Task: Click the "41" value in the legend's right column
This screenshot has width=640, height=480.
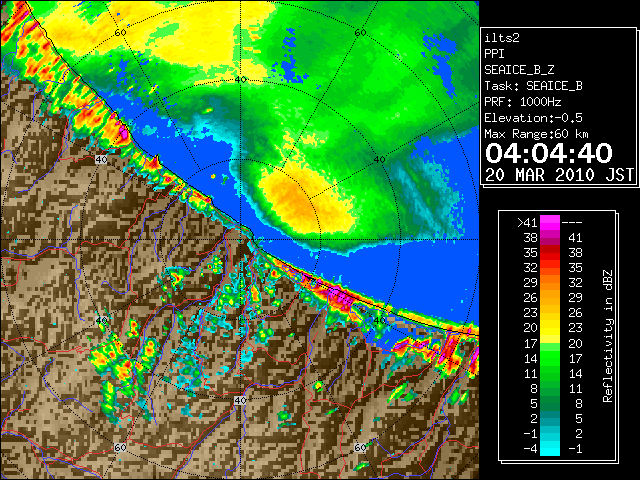Action: [575, 238]
